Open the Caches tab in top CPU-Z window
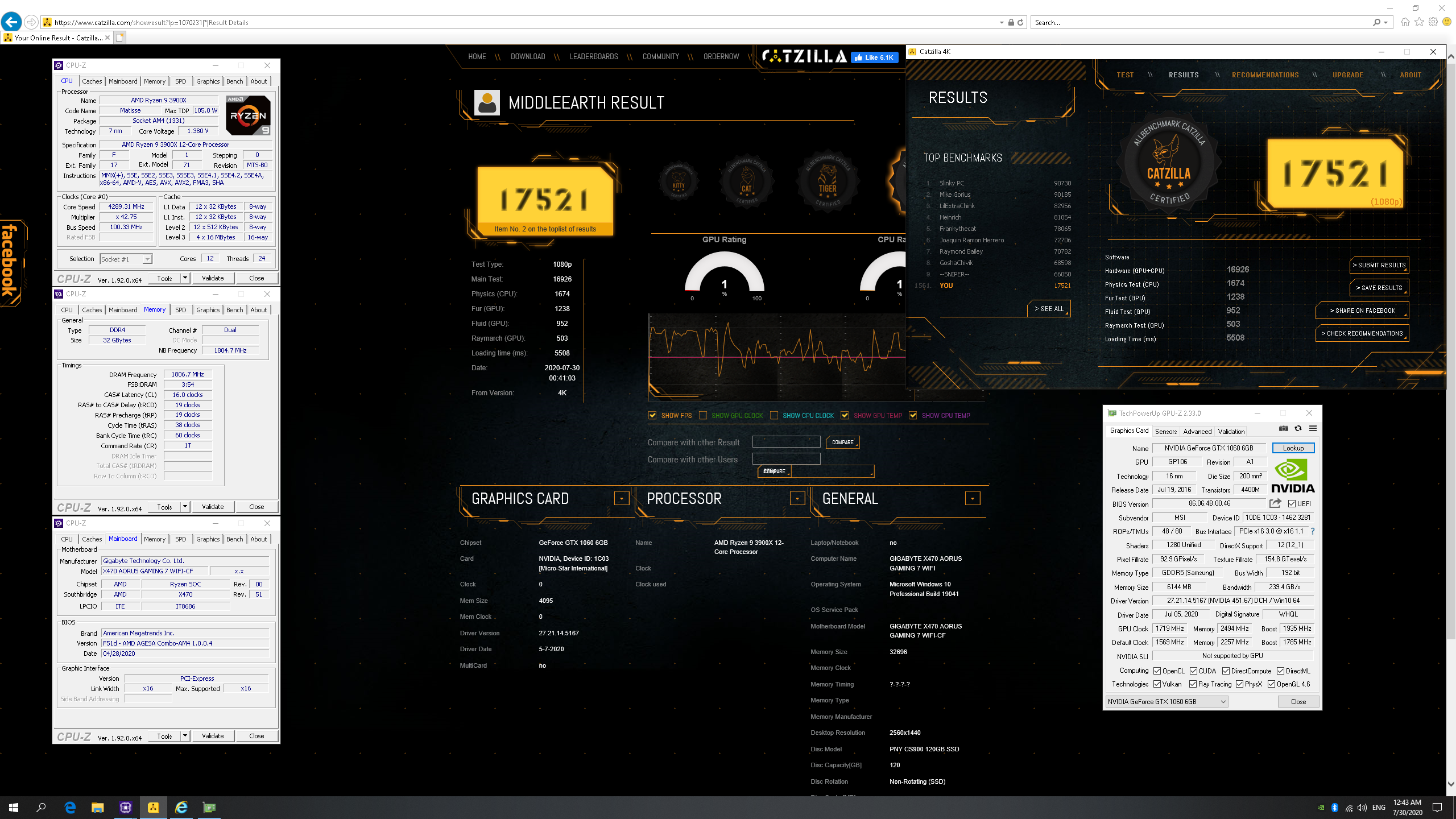 point(92,81)
